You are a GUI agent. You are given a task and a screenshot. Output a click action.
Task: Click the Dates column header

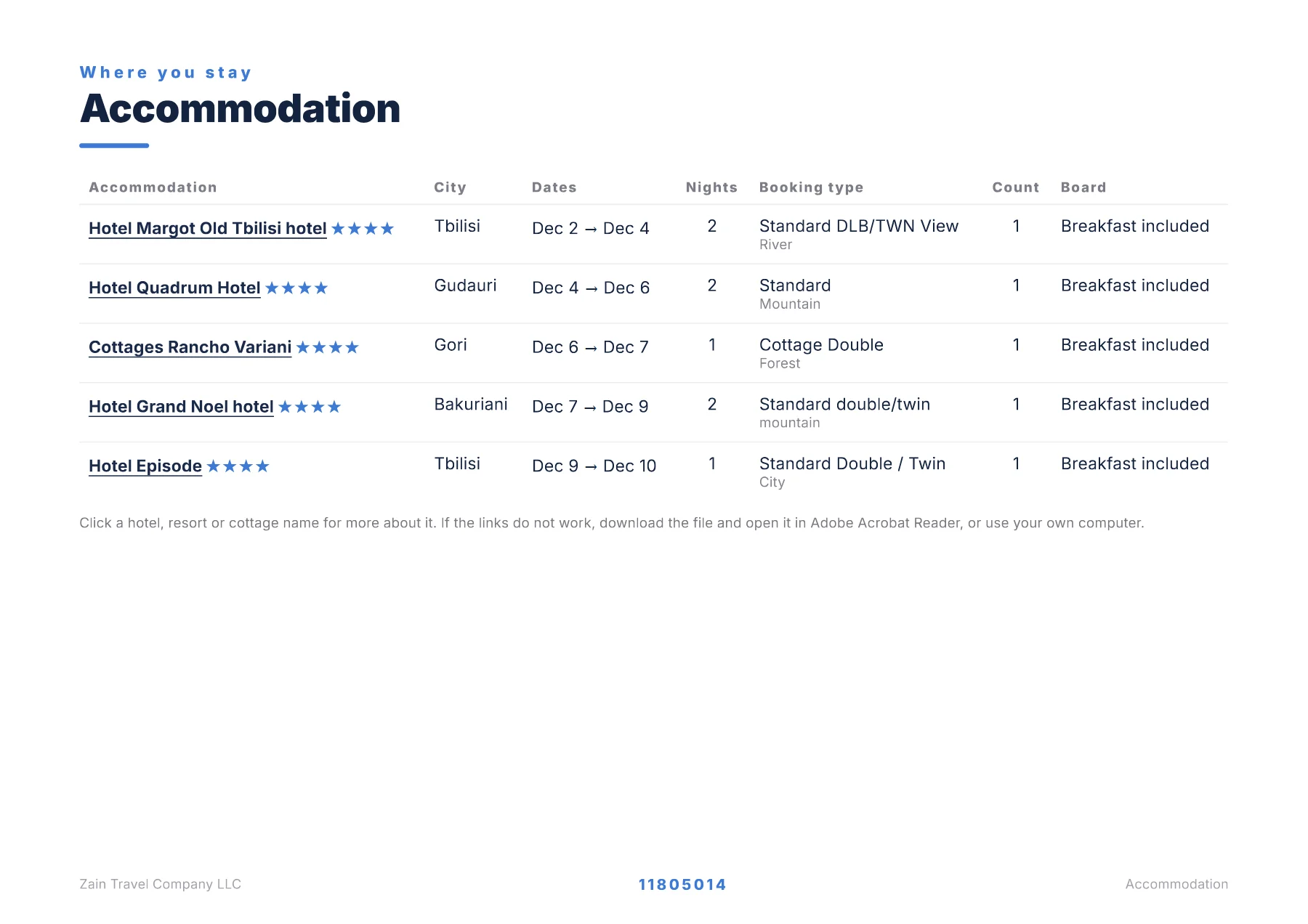(x=554, y=187)
